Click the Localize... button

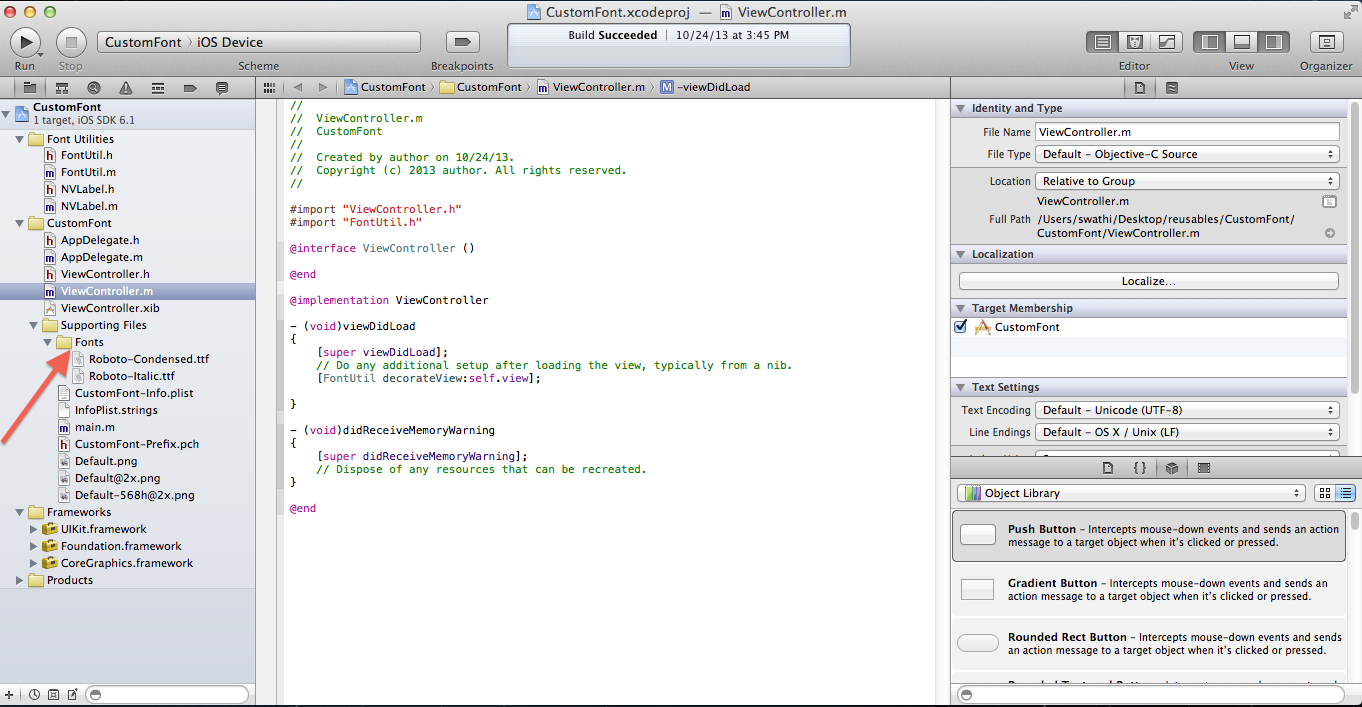[x=1148, y=281]
